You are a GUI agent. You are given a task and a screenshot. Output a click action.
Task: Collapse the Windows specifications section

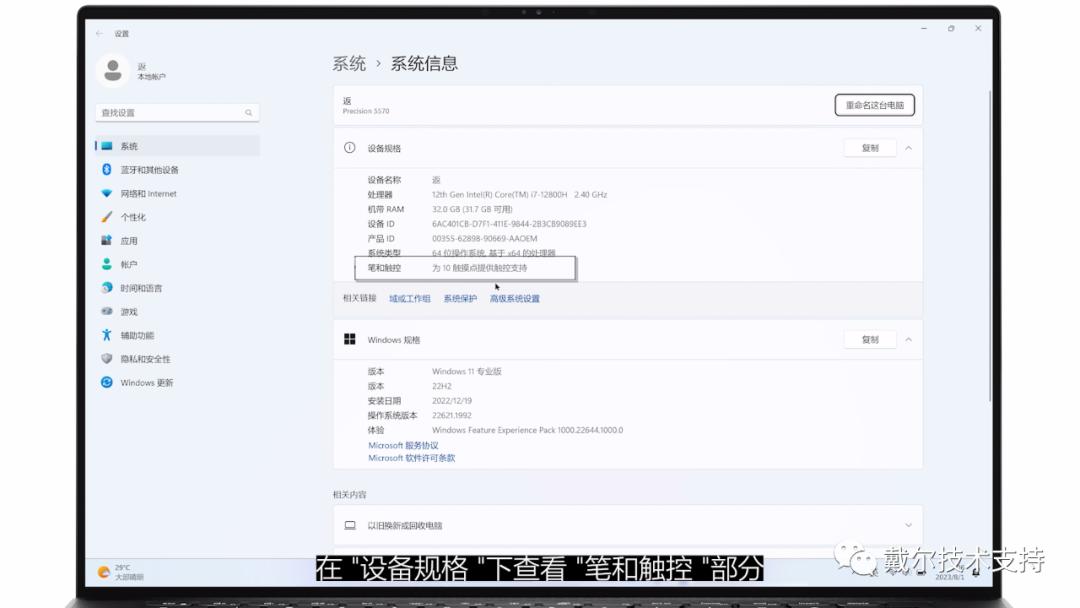coord(906,339)
